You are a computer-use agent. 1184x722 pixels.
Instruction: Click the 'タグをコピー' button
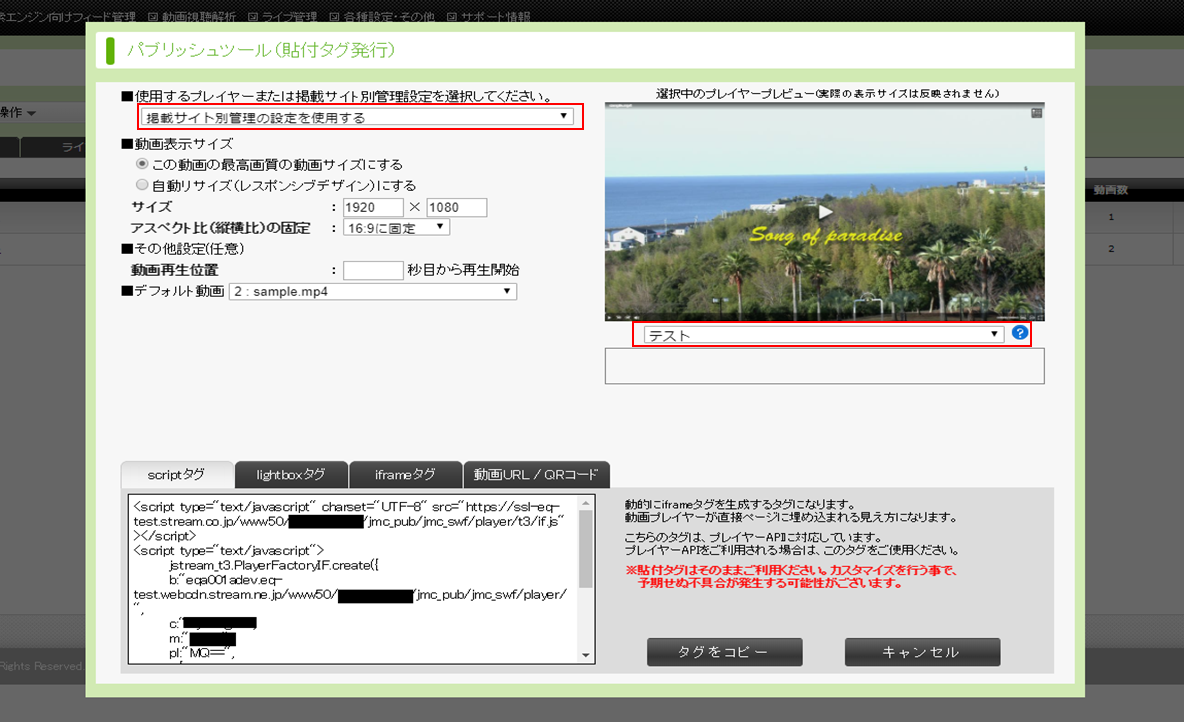coord(725,652)
